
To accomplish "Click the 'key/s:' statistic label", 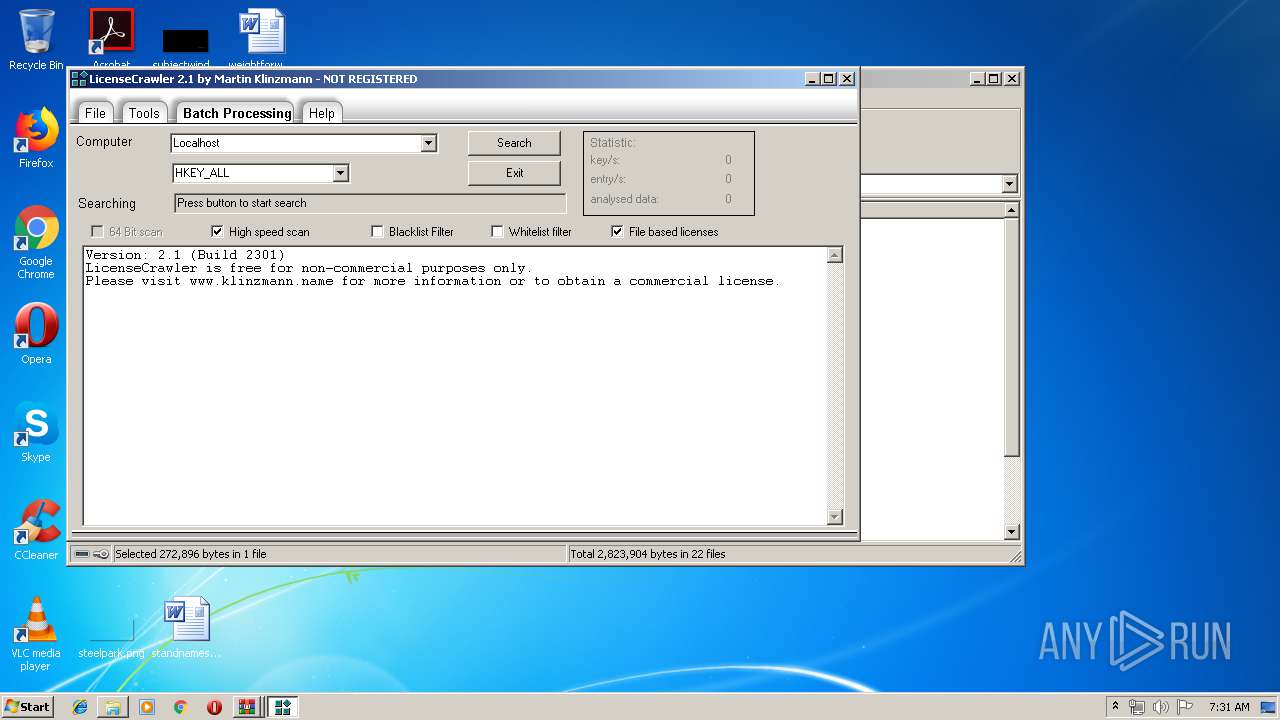I will point(605,160).
